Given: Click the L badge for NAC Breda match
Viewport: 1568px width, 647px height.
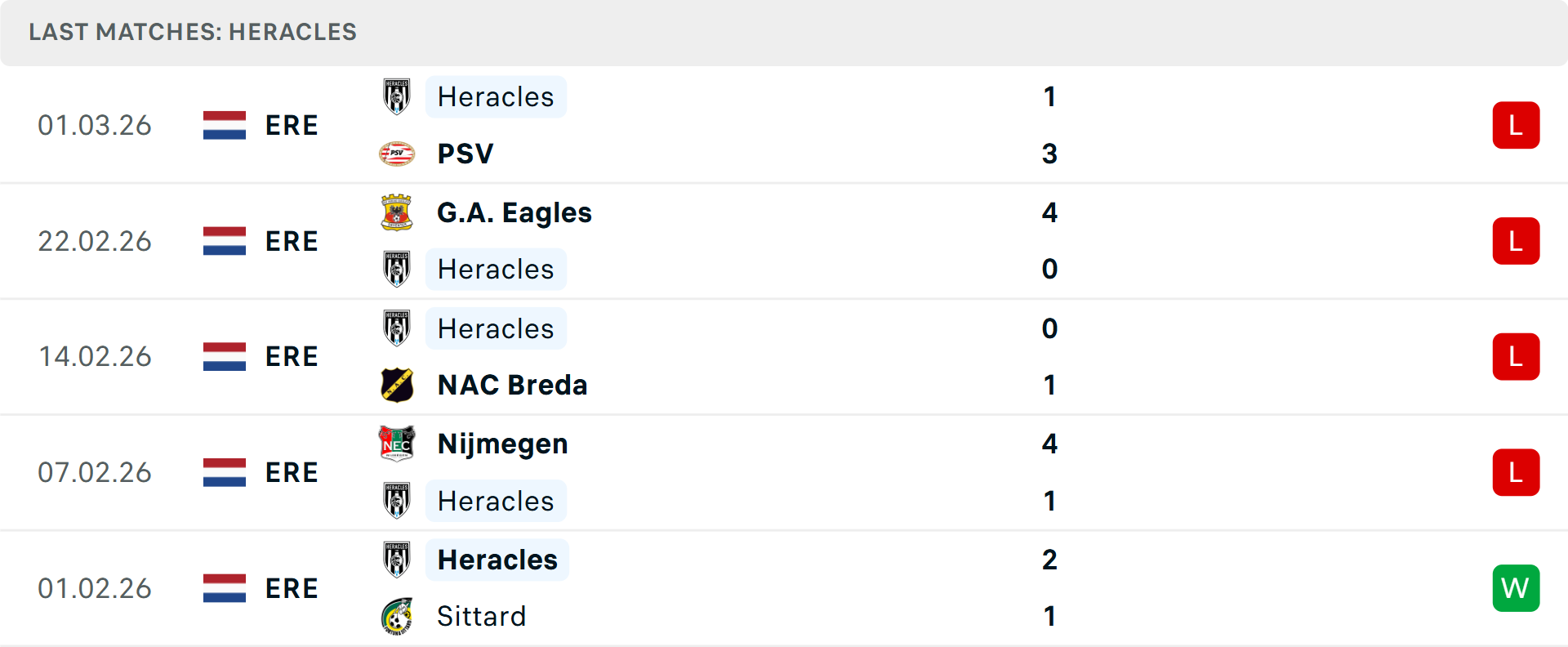Looking at the screenshot, I should click(1516, 357).
